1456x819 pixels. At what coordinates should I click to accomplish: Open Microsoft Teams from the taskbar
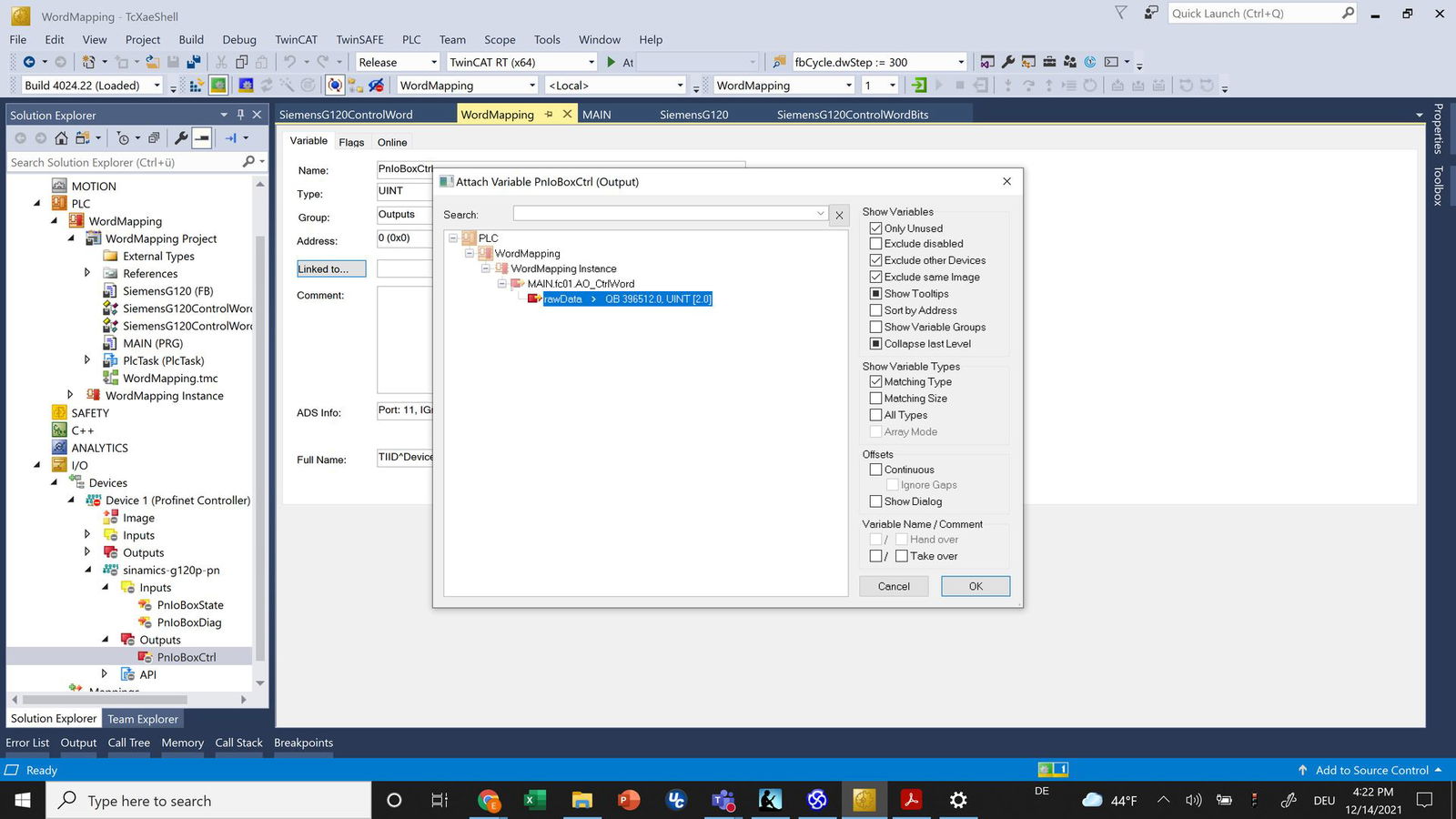pyautogui.click(x=723, y=800)
